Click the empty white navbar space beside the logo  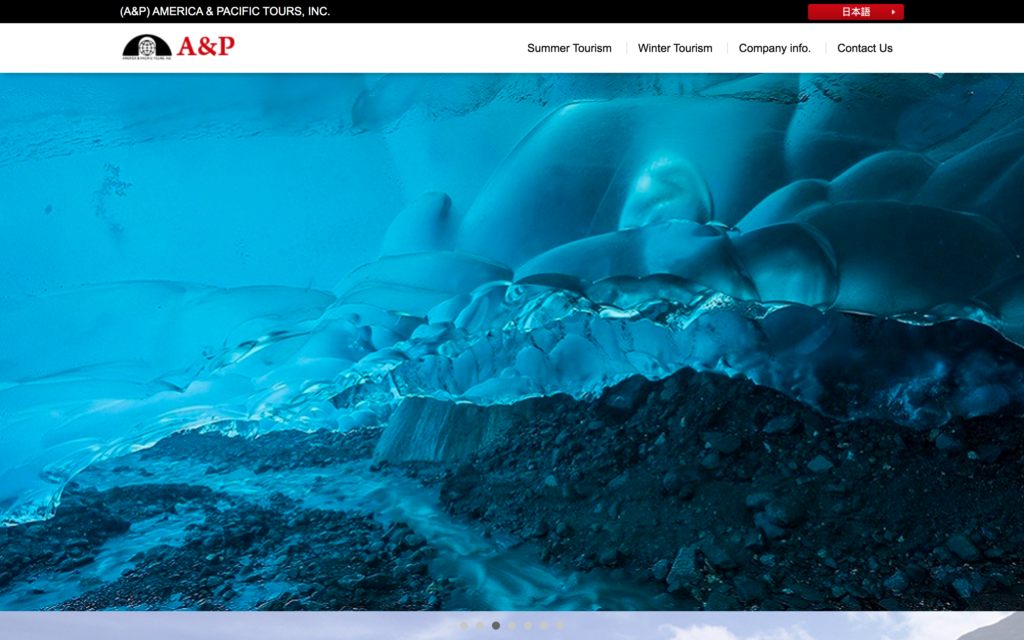[x=380, y=48]
